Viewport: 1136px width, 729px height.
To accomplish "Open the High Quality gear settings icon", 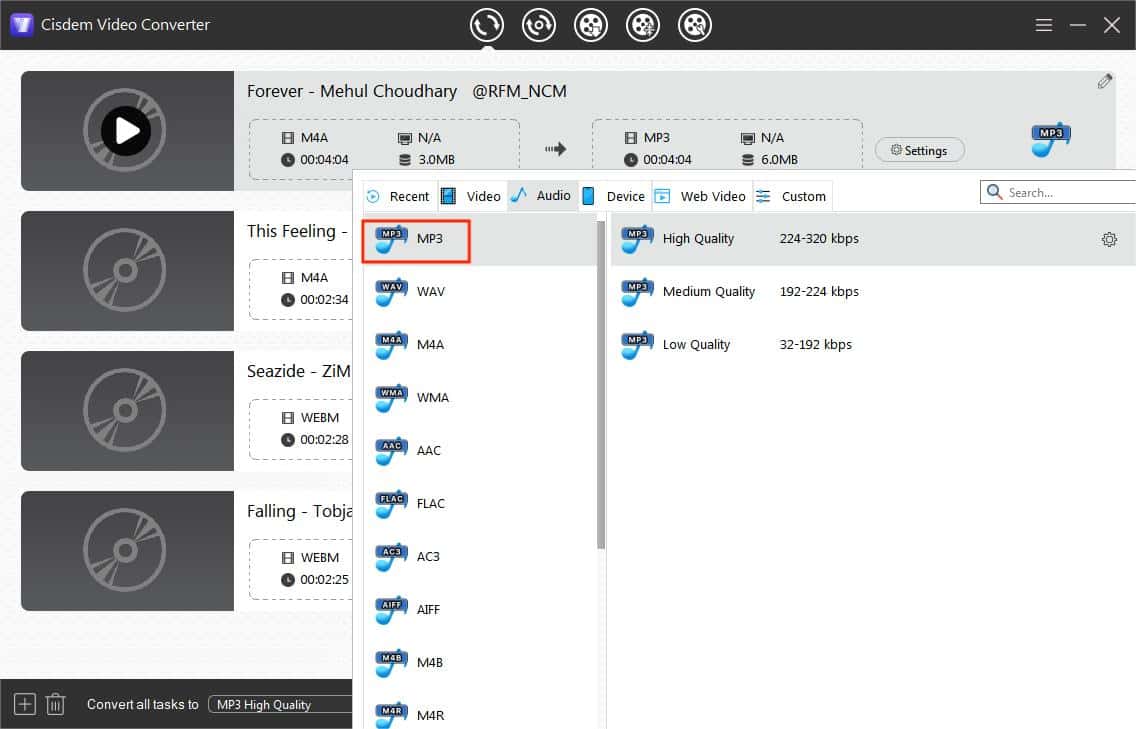I will (1108, 239).
